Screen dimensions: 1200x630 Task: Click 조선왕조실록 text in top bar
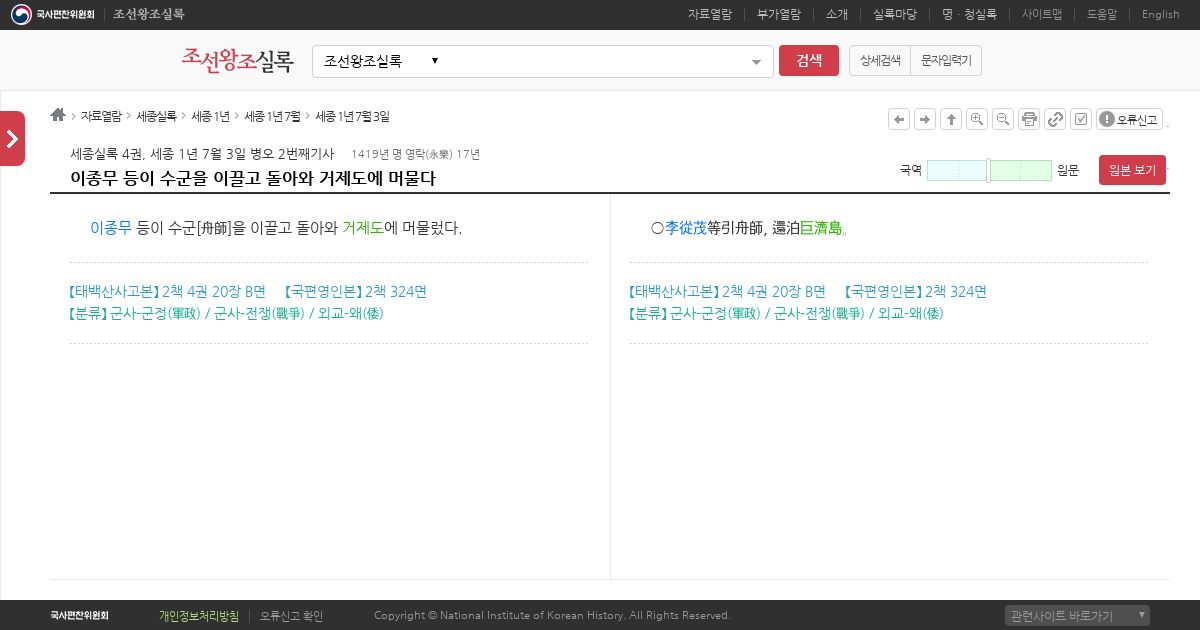(149, 14)
